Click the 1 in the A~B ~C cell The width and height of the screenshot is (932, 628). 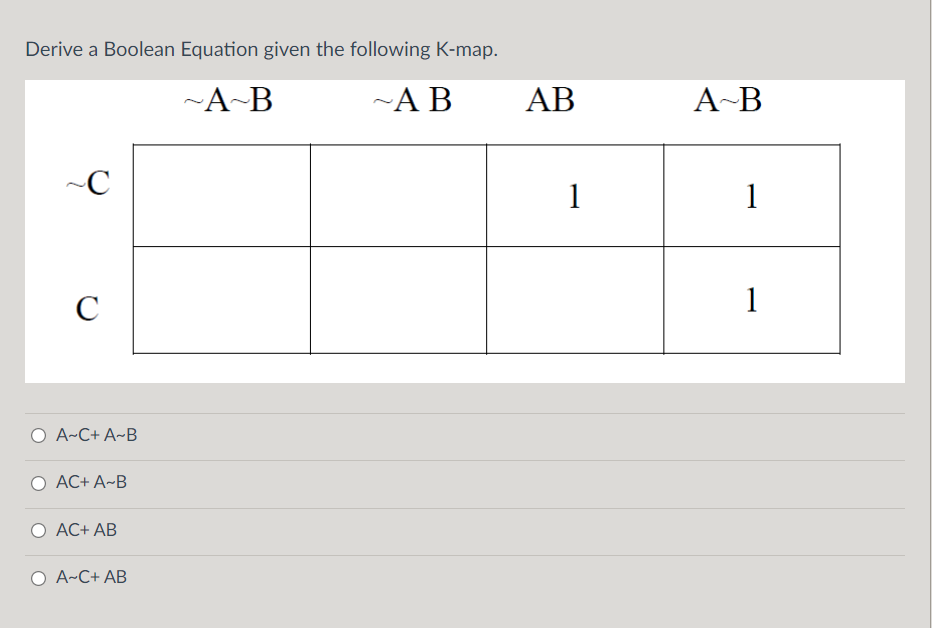[x=752, y=197]
